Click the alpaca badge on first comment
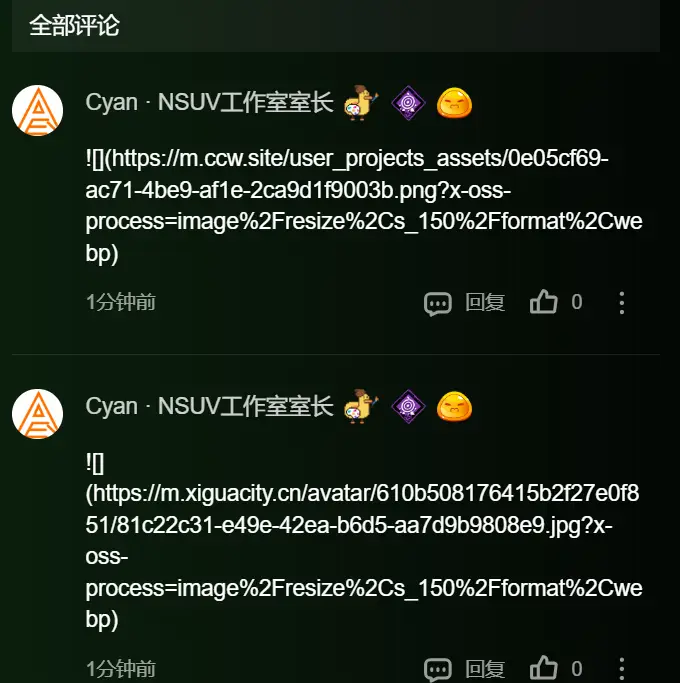Image resolution: width=680 pixels, height=683 pixels. pos(361,103)
